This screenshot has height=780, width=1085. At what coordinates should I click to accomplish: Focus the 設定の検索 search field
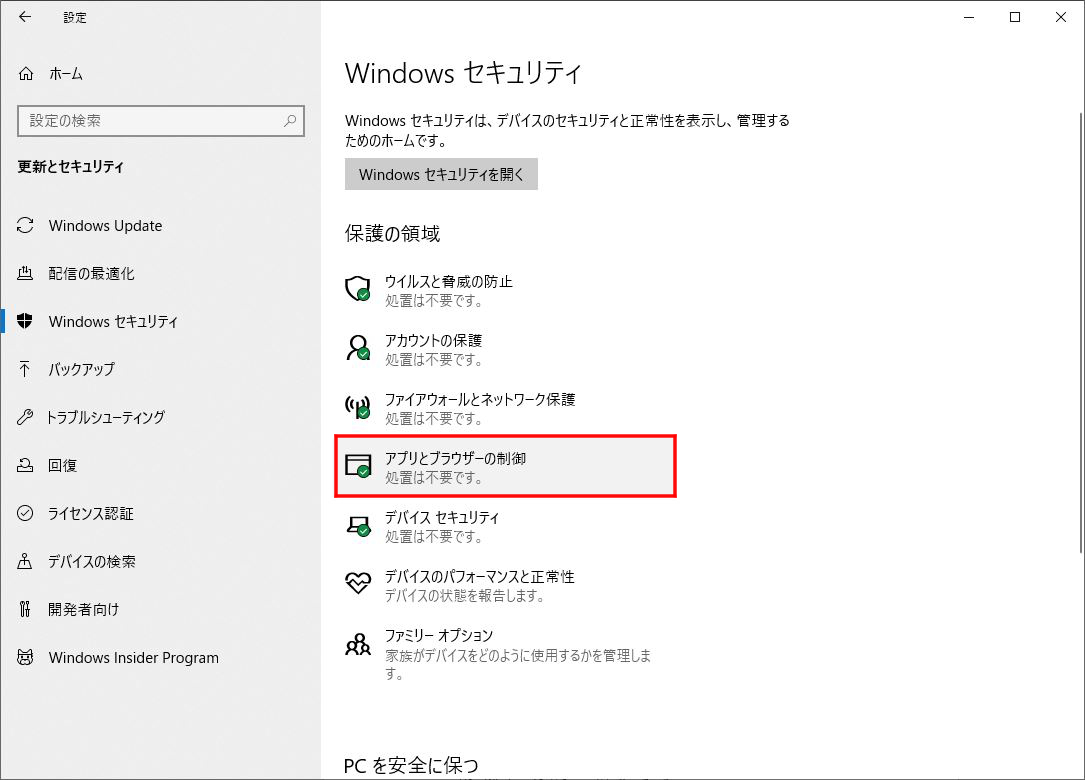[x=161, y=120]
